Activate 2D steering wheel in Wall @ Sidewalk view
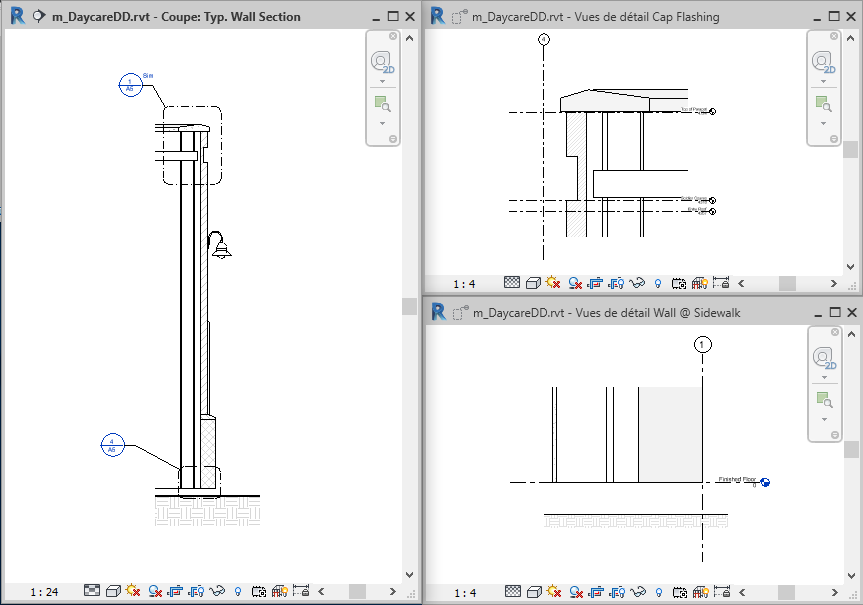 point(824,358)
